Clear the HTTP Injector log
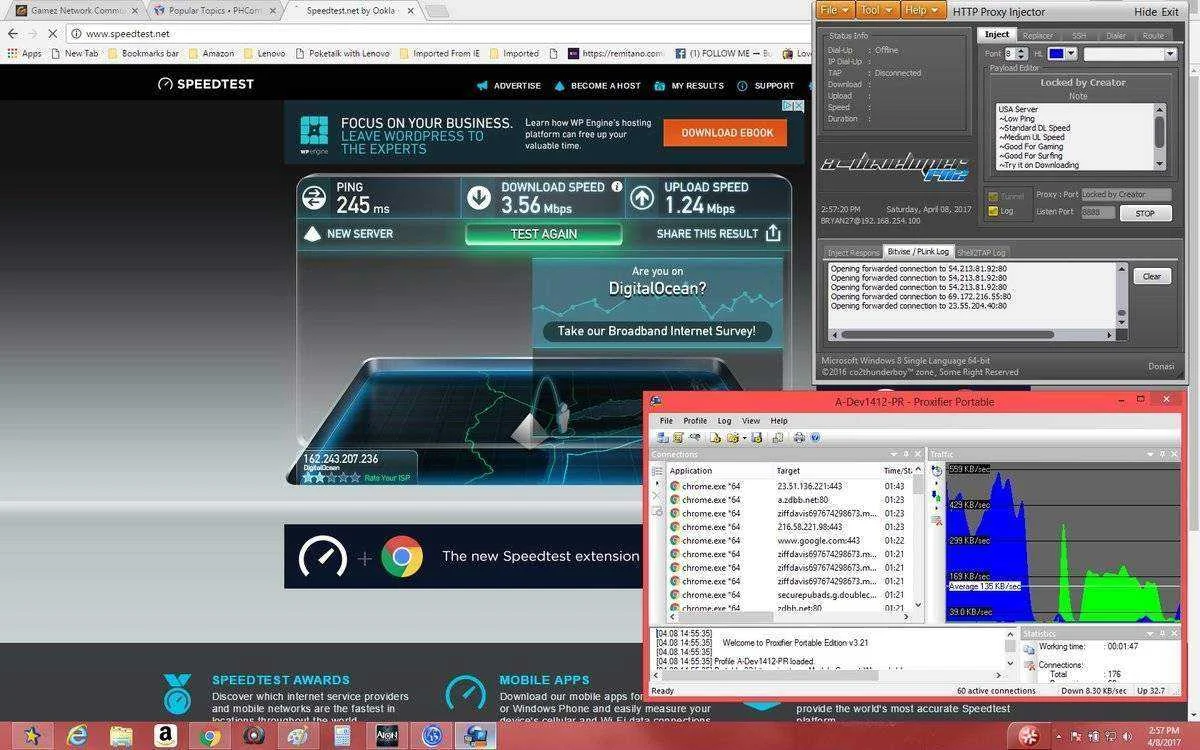 [x=1152, y=277]
